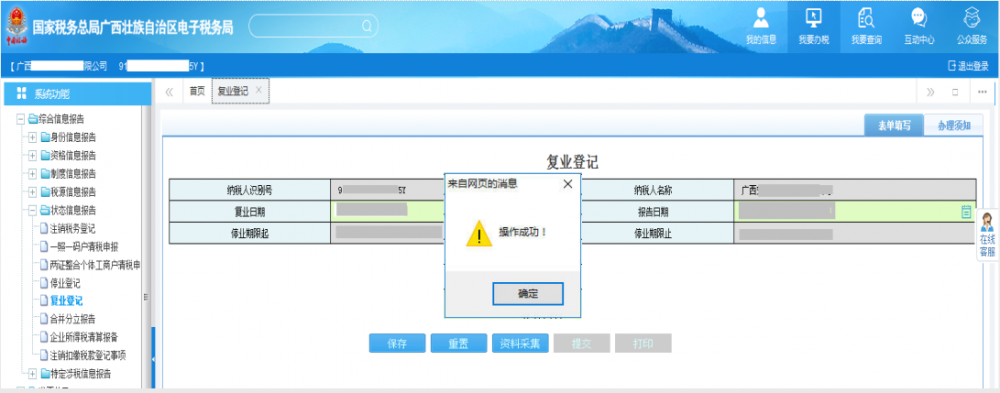The width and height of the screenshot is (1000, 393).
Task: Open 停业登记 in the tree
Action: (65, 283)
